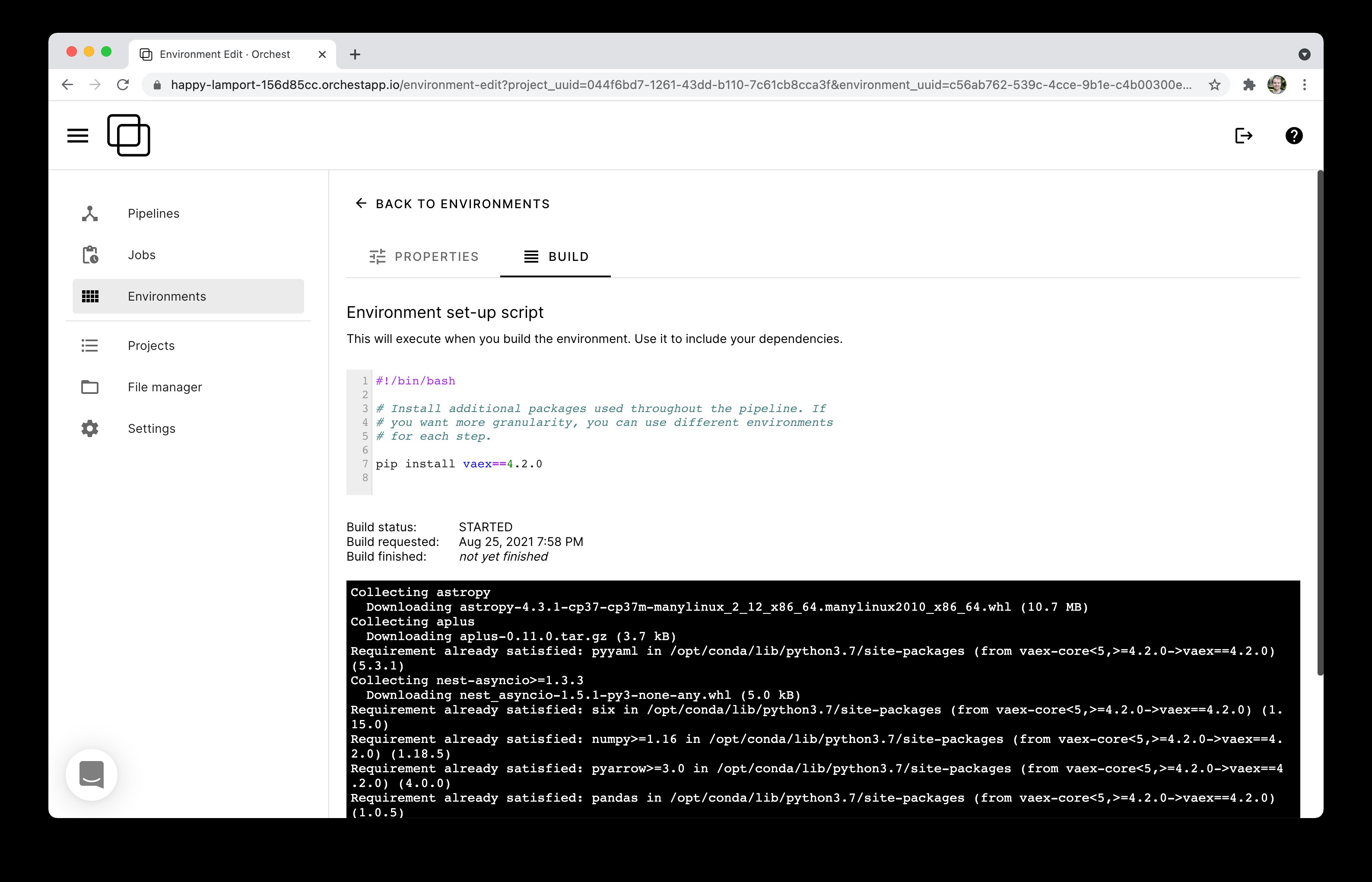The image size is (1372, 882).
Task: Click the 'Collecting aplus' log line
Action: pyautogui.click(x=413, y=622)
